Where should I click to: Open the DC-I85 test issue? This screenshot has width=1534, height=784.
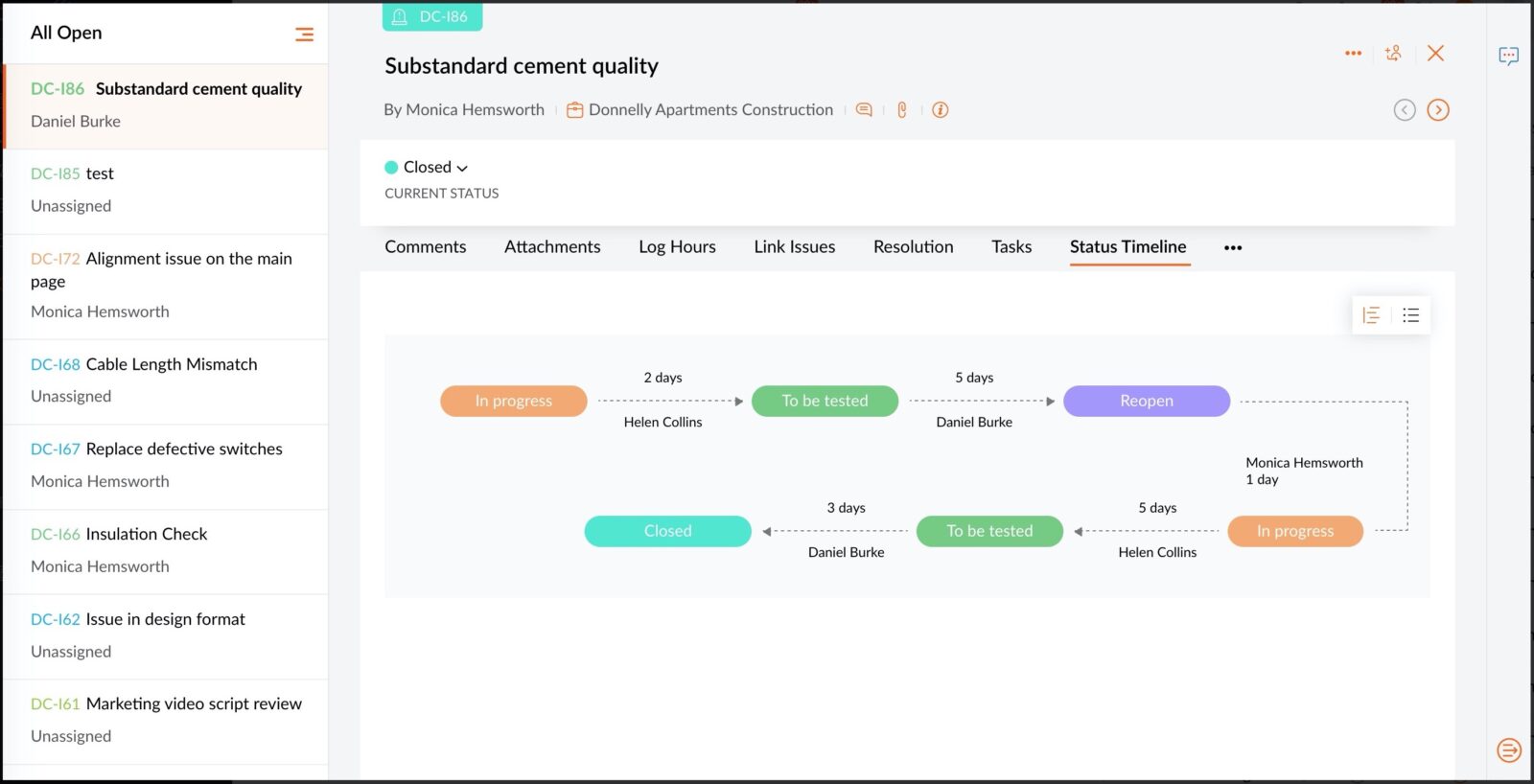(x=166, y=191)
